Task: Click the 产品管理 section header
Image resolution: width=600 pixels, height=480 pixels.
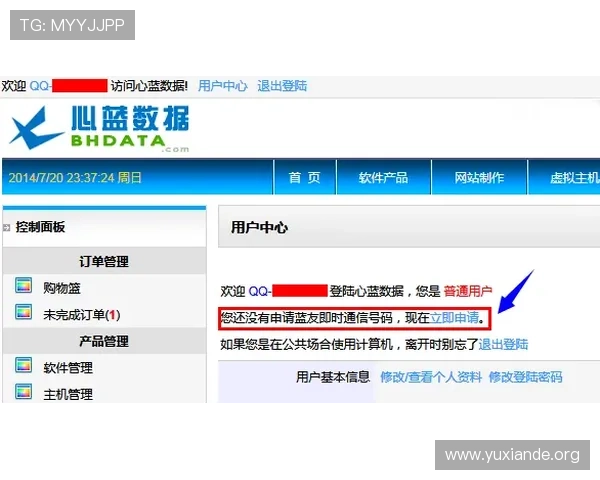Action: point(104,341)
